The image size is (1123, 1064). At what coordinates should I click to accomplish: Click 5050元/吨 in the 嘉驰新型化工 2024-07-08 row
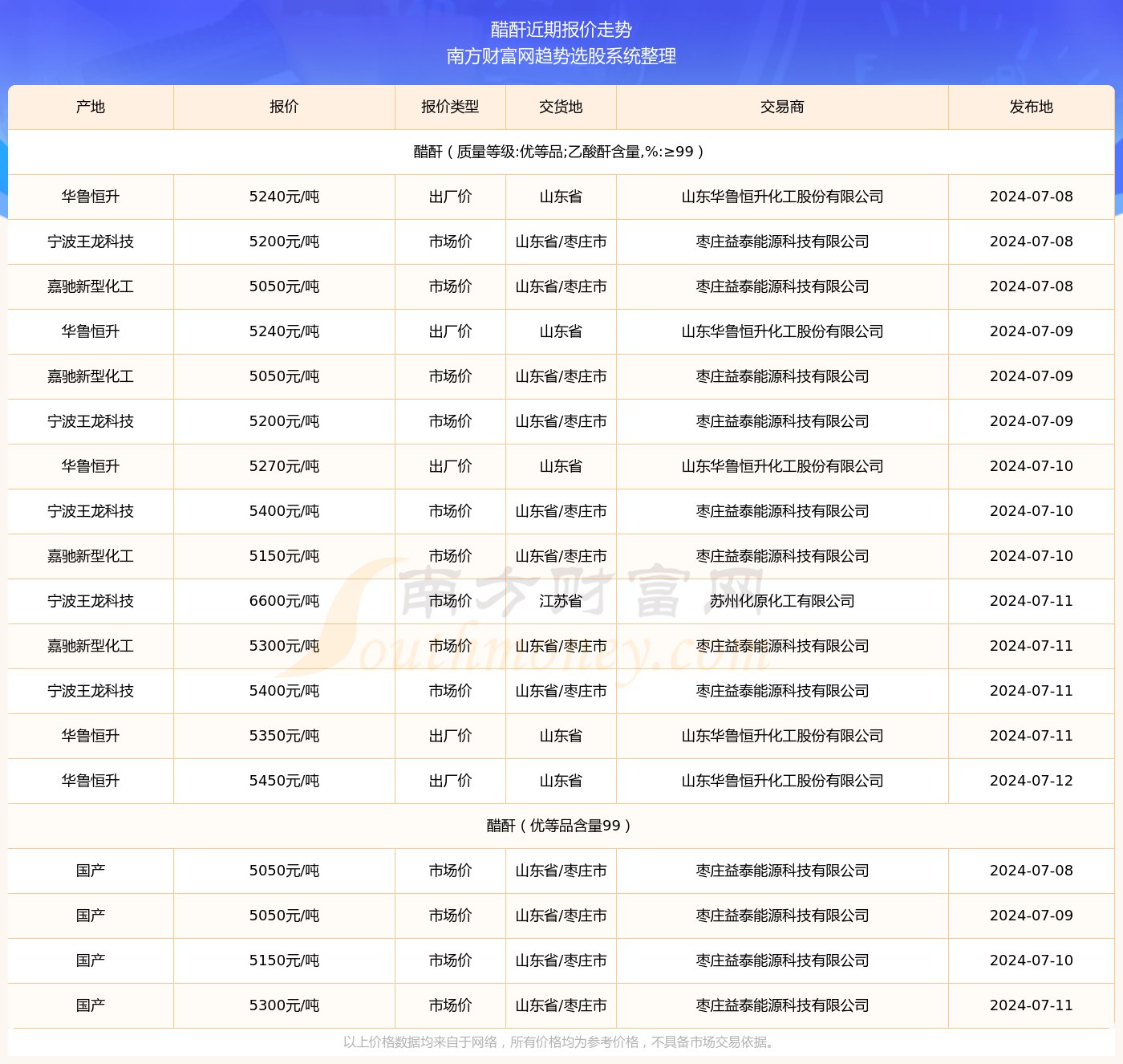[x=284, y=286]
